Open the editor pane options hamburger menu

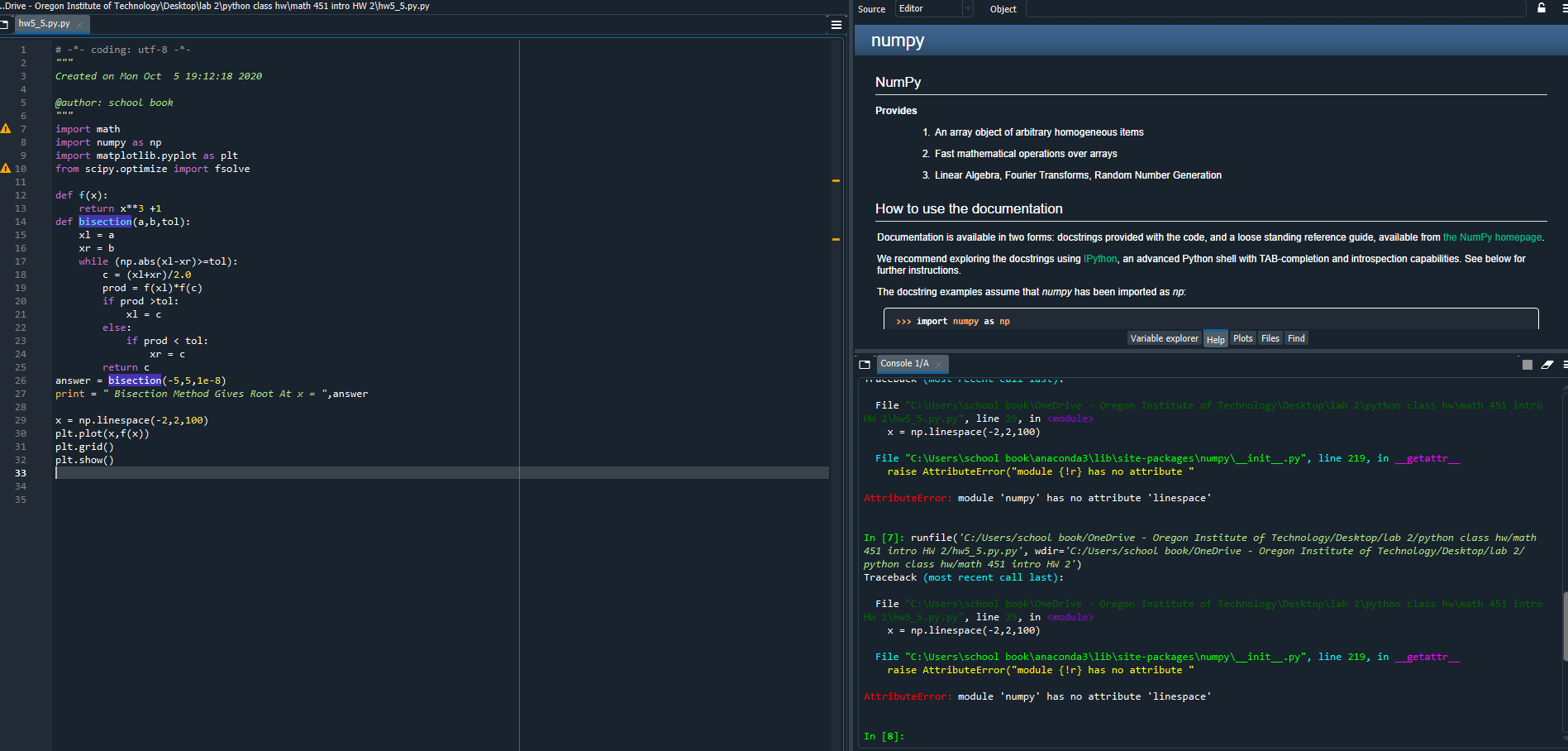pyautogui.click(x=836, y=25)
